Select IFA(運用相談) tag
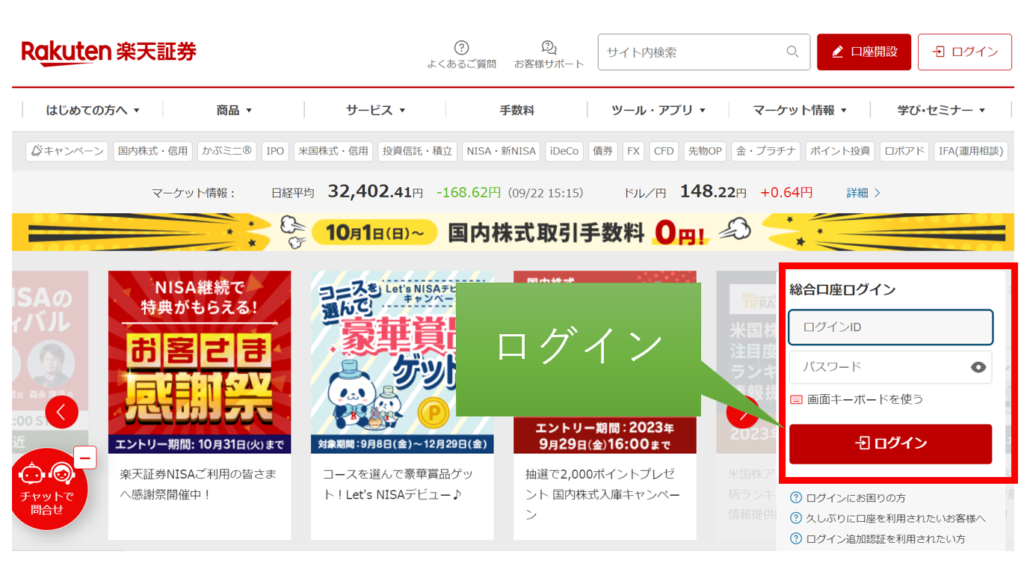1024x569 pixels. tap(970, 151)
